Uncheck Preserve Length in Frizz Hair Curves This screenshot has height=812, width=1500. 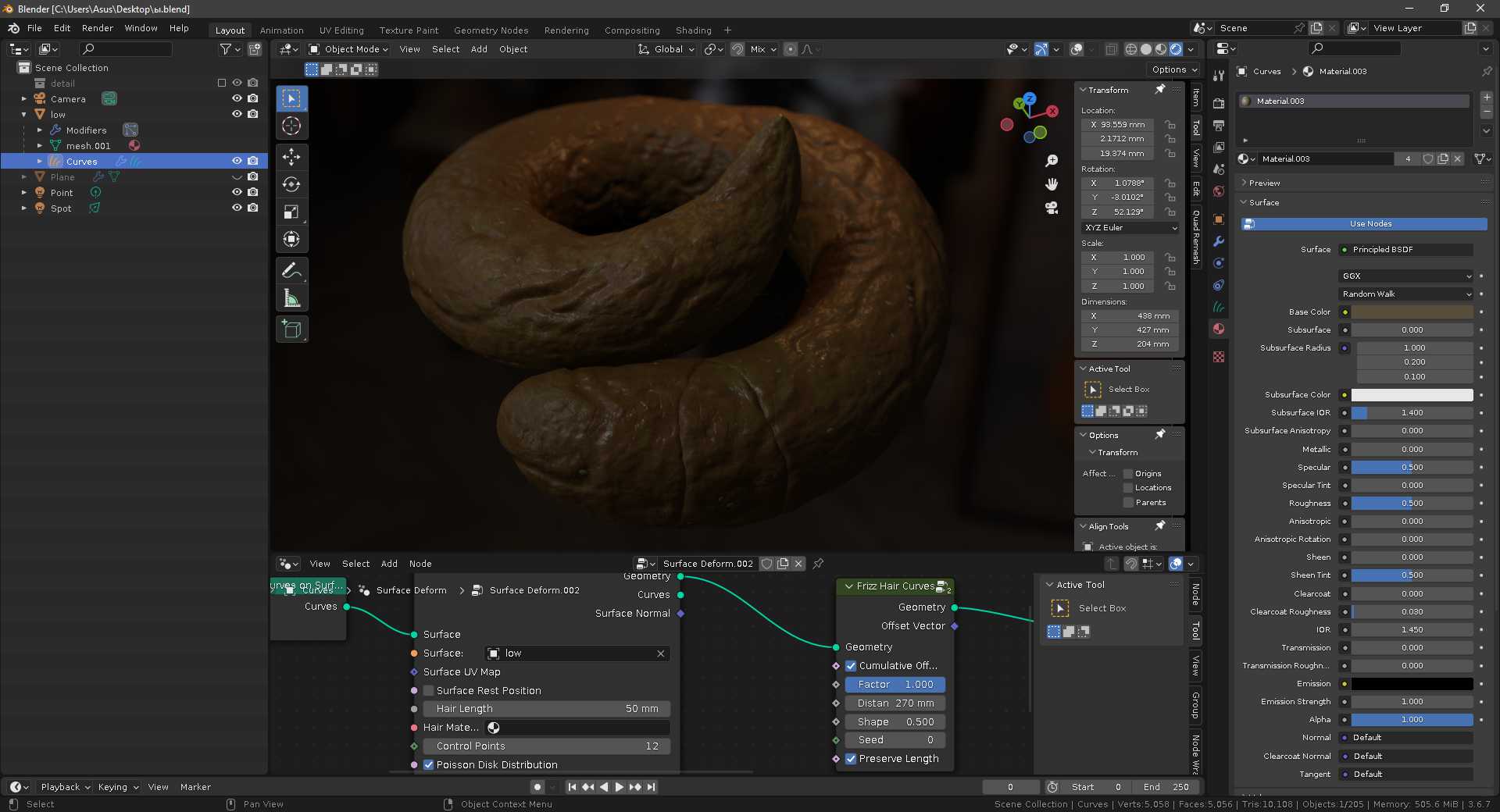[x=851, y=759]
